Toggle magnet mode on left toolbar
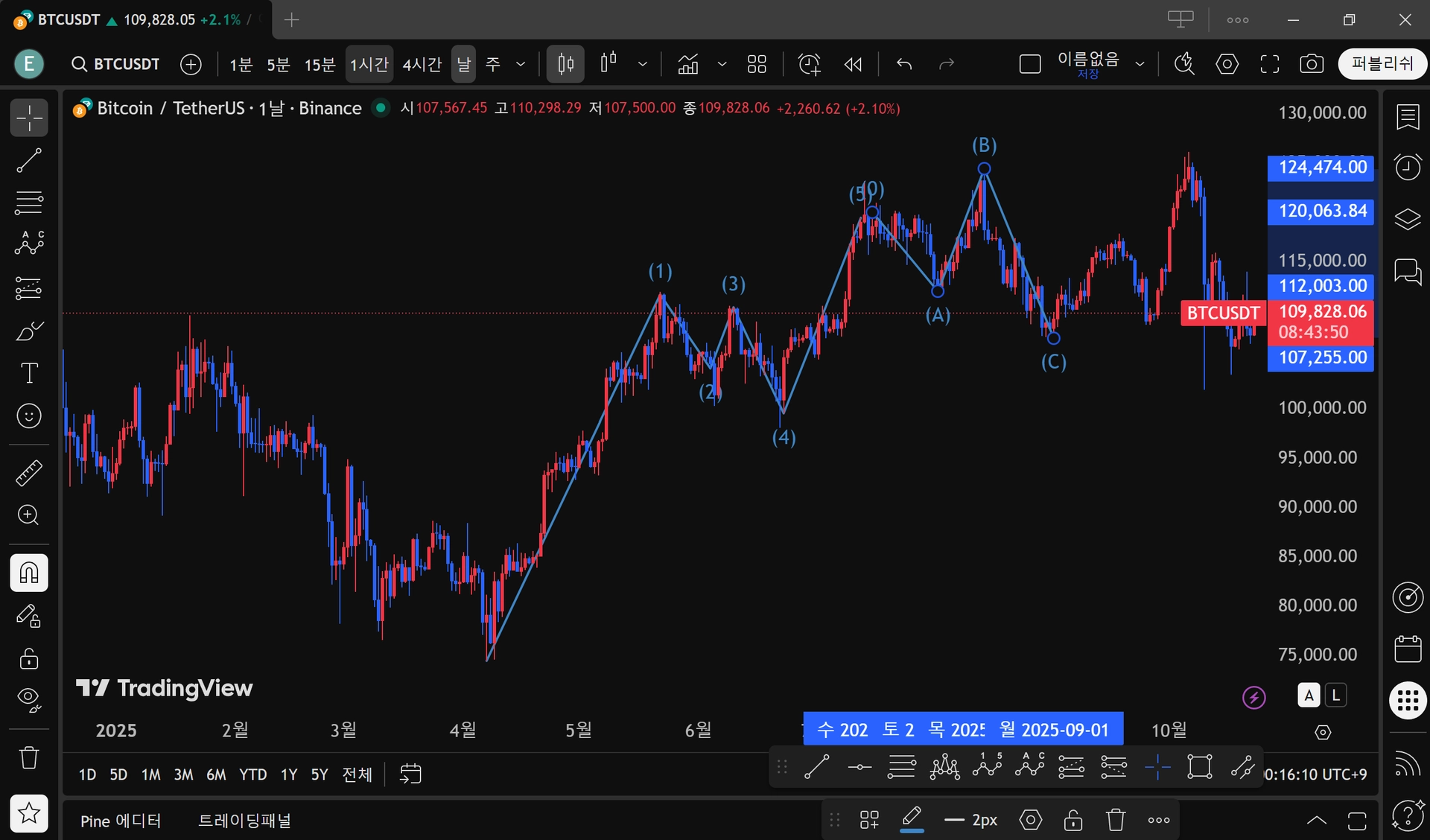1430x840 pixels. point(29,573)
